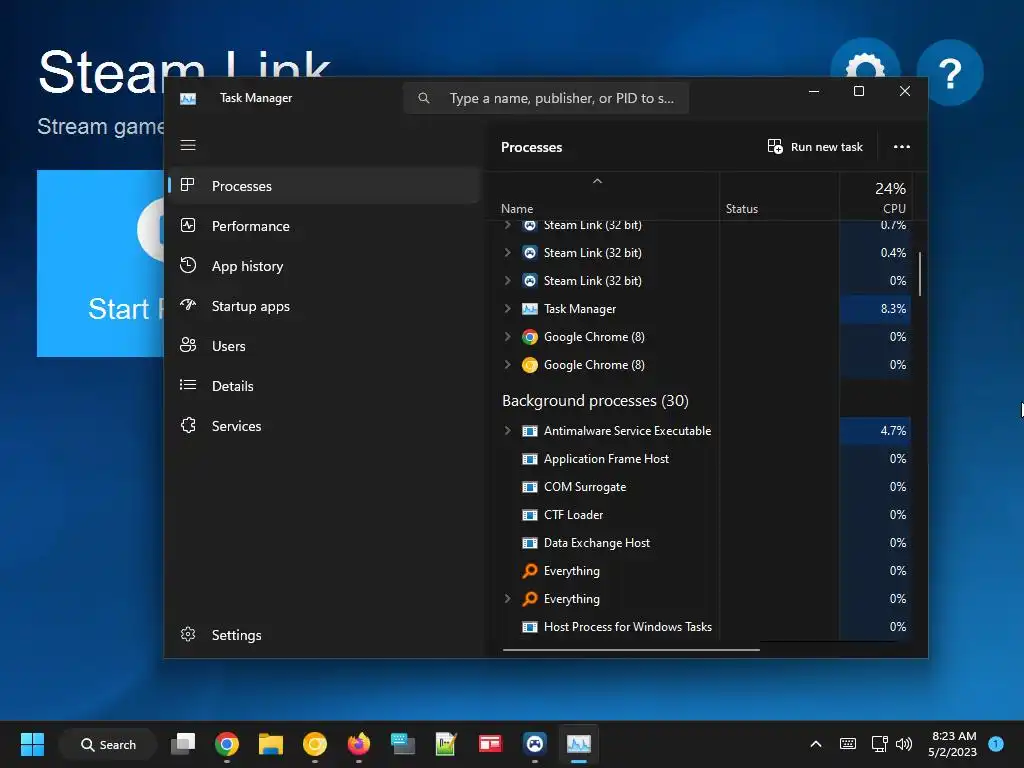The image size is (1024, 768).
Task: Open File Explorer from the taskbar
Action: (270, 744)
